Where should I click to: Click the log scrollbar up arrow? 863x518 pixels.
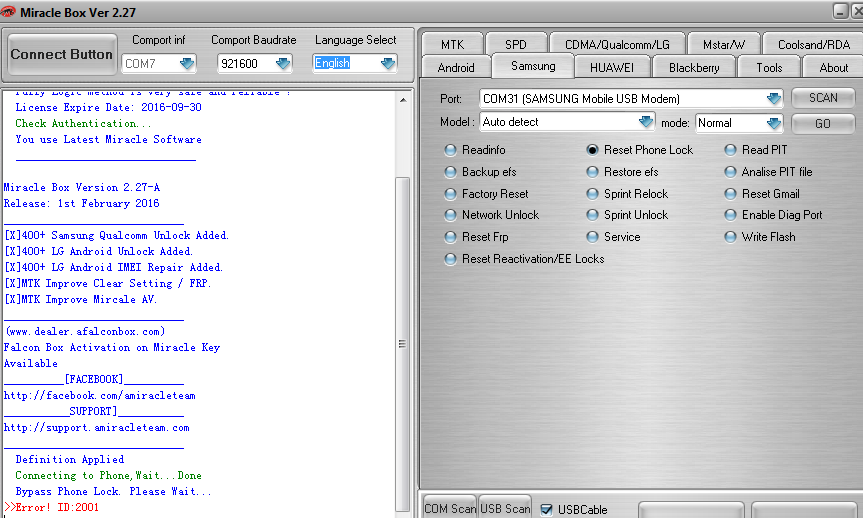click(403, 100)
